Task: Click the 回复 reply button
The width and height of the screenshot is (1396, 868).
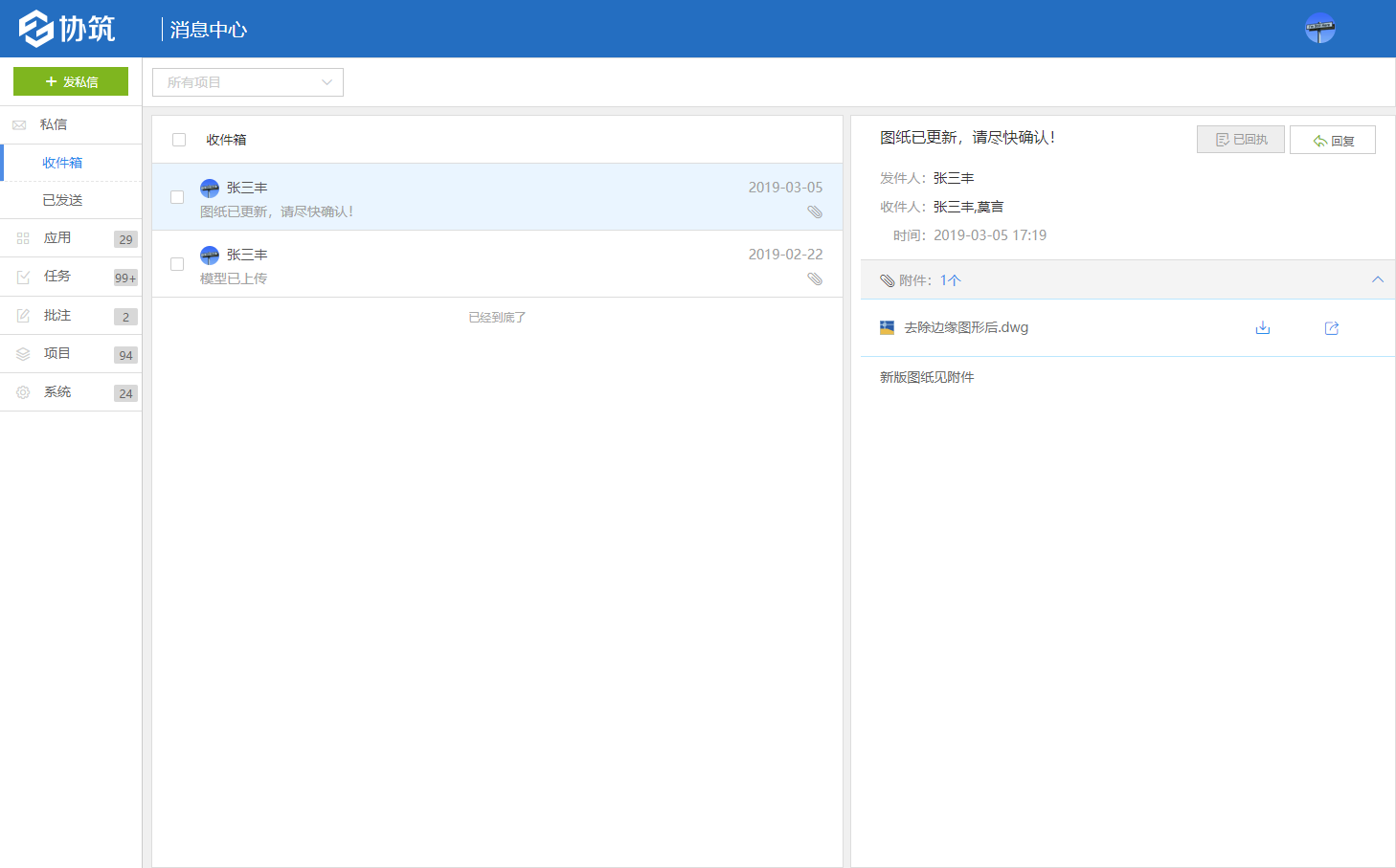Action: coord(1332,140)
